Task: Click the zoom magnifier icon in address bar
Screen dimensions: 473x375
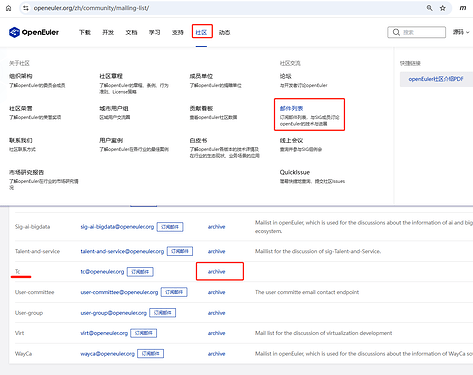Action: (x=429, y=8)
